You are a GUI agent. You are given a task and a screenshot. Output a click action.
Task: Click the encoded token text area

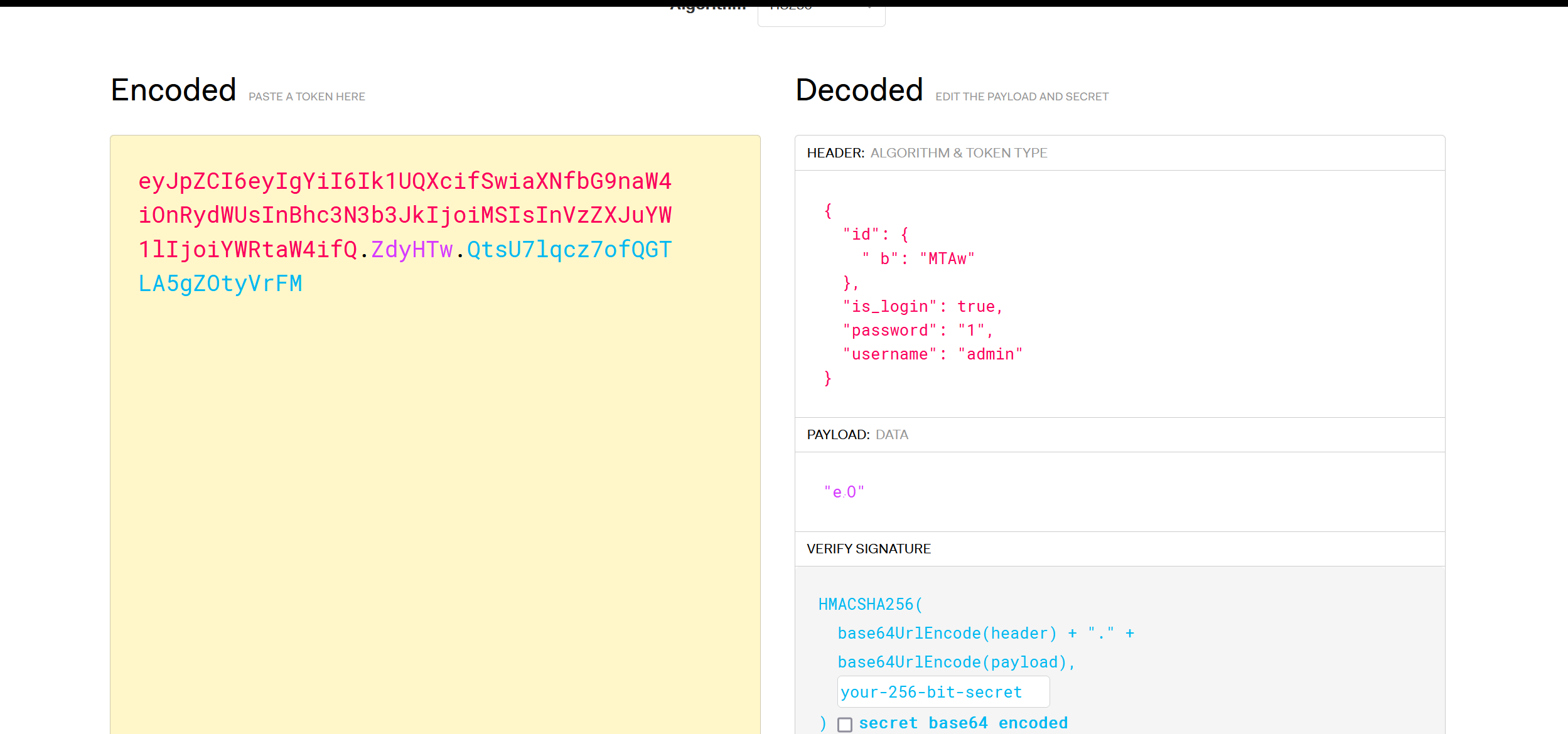435,434
